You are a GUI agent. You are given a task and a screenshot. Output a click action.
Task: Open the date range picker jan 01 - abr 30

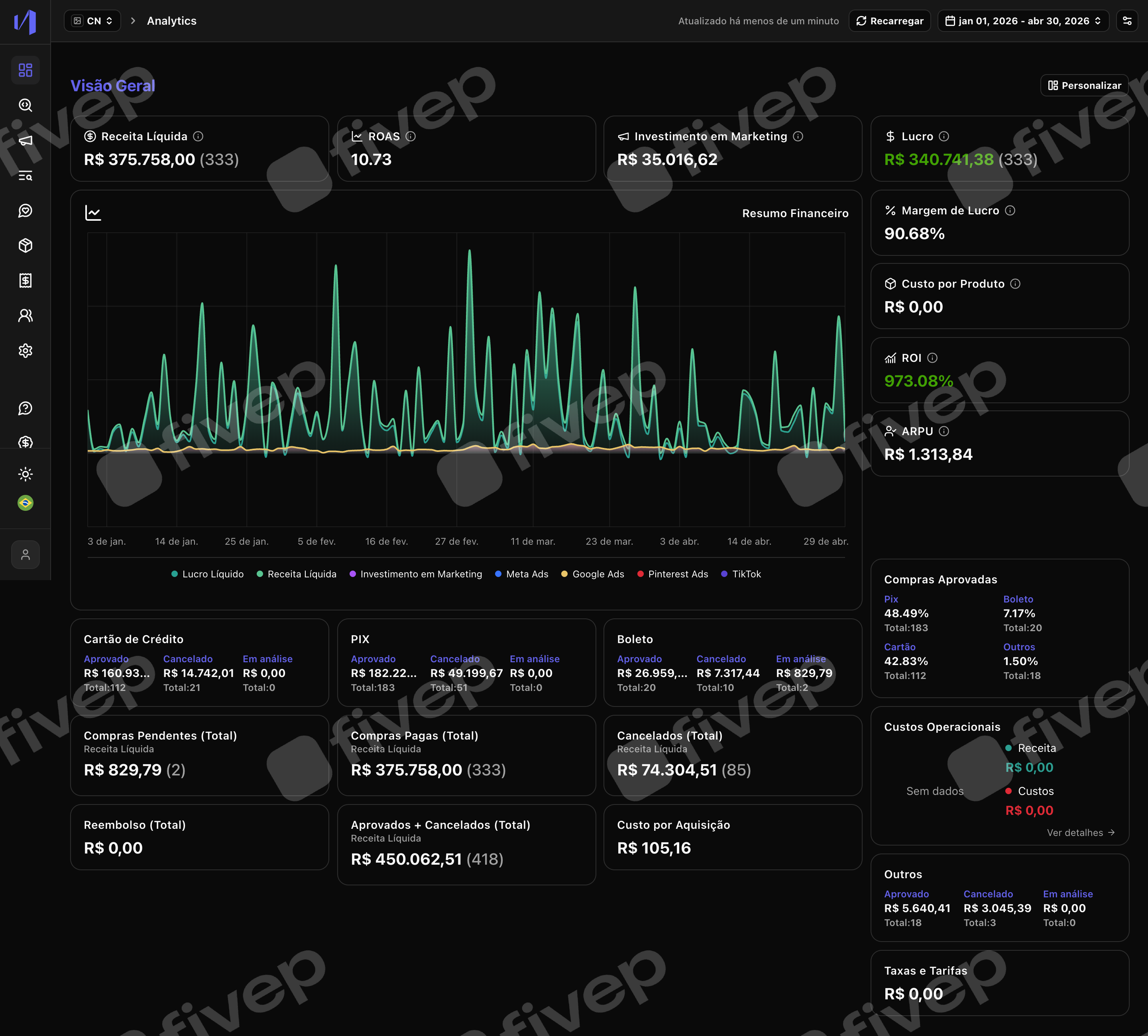(x=1023, y=21)
